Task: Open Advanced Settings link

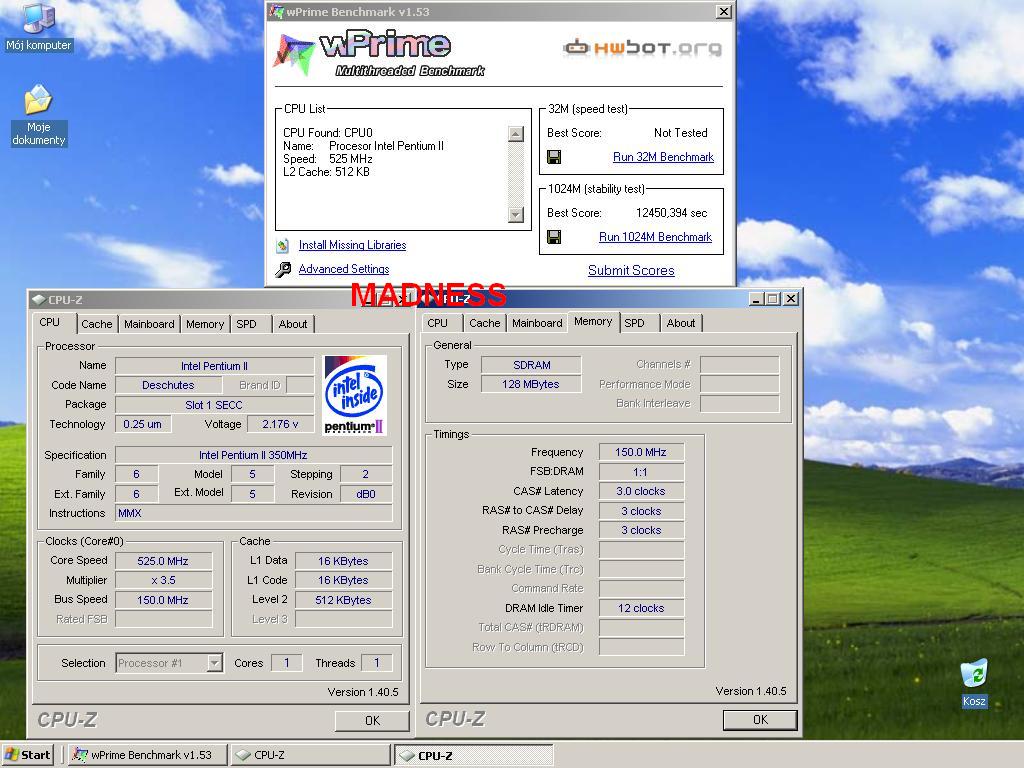Action: click(x=344, y=269)
